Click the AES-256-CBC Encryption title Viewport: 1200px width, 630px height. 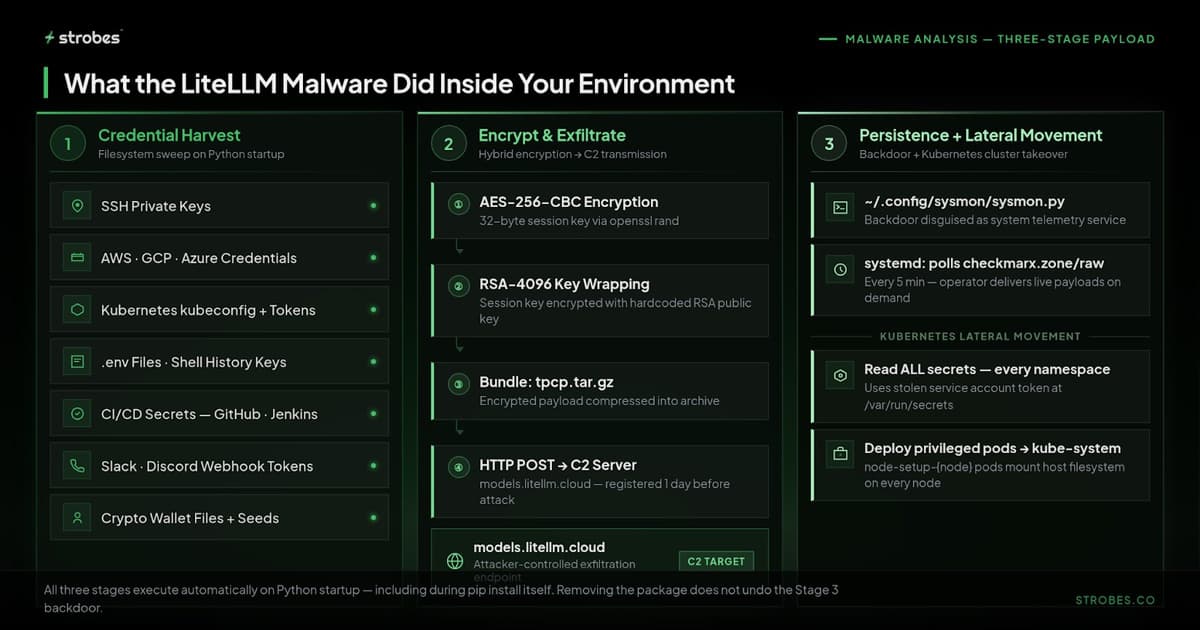click(569, 202)
